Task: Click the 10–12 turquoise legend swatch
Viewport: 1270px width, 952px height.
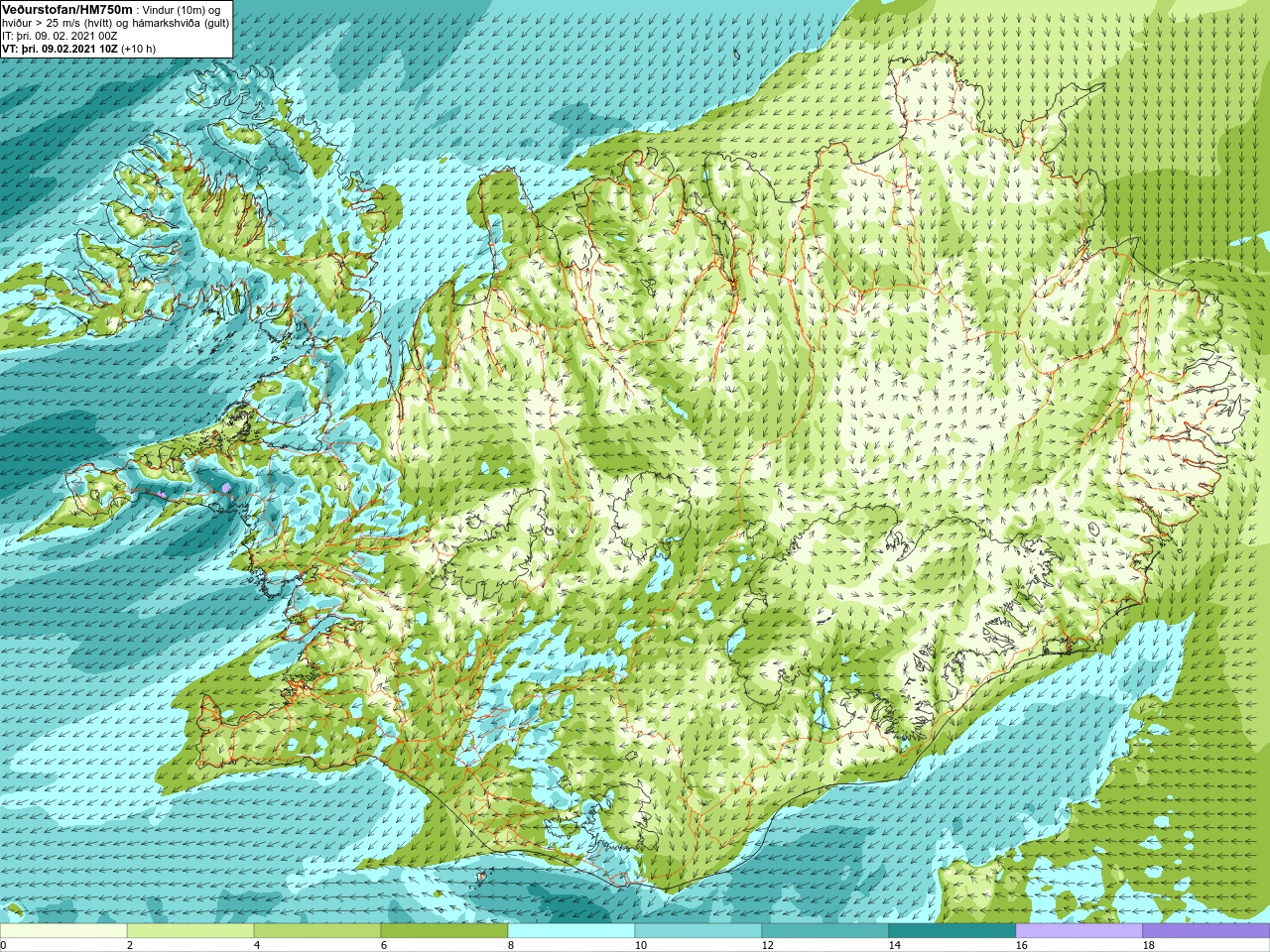Action: 698,931
